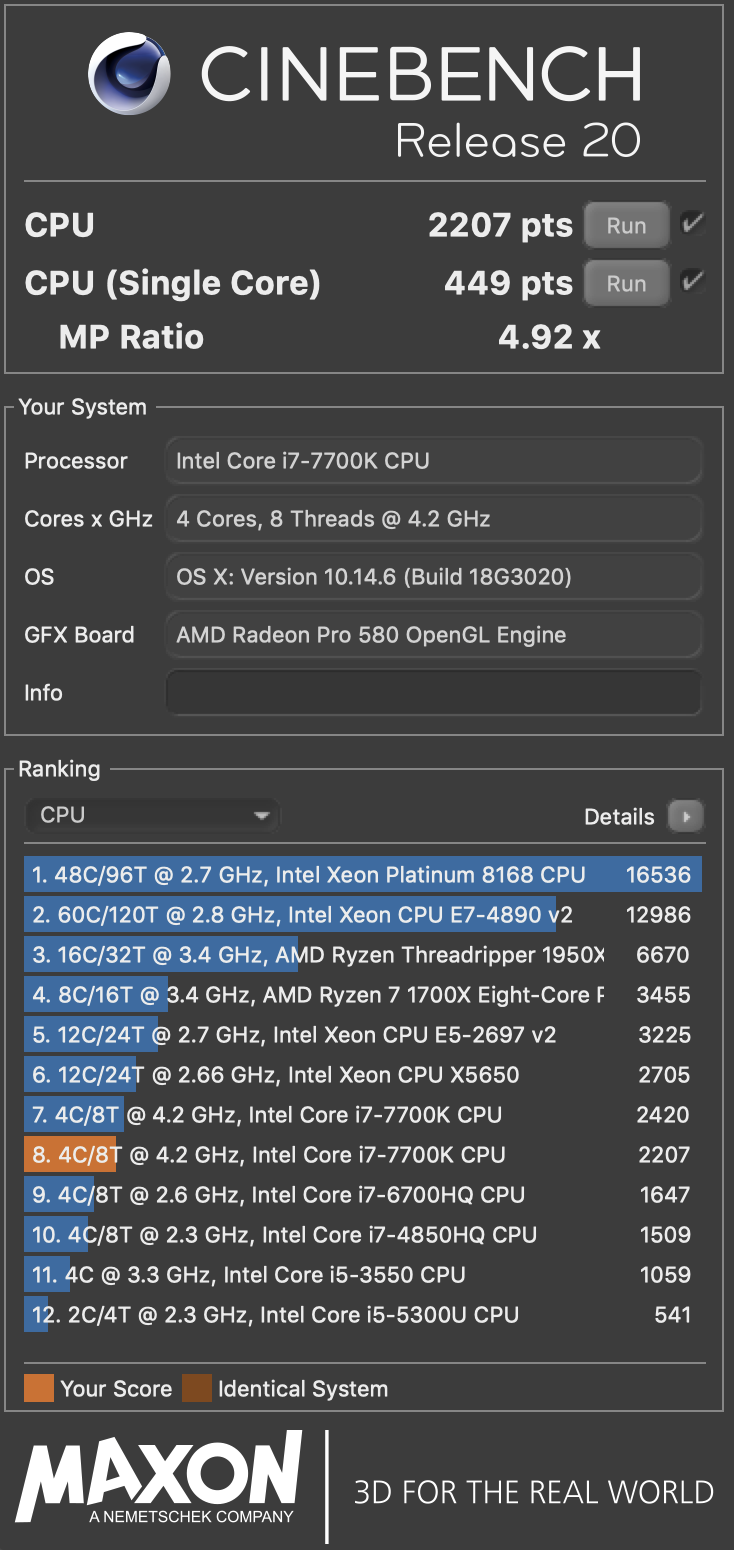734x1550 pixels.
Task: Select the Ryzen 7 1700X ranking row
Action: (363, 995)
